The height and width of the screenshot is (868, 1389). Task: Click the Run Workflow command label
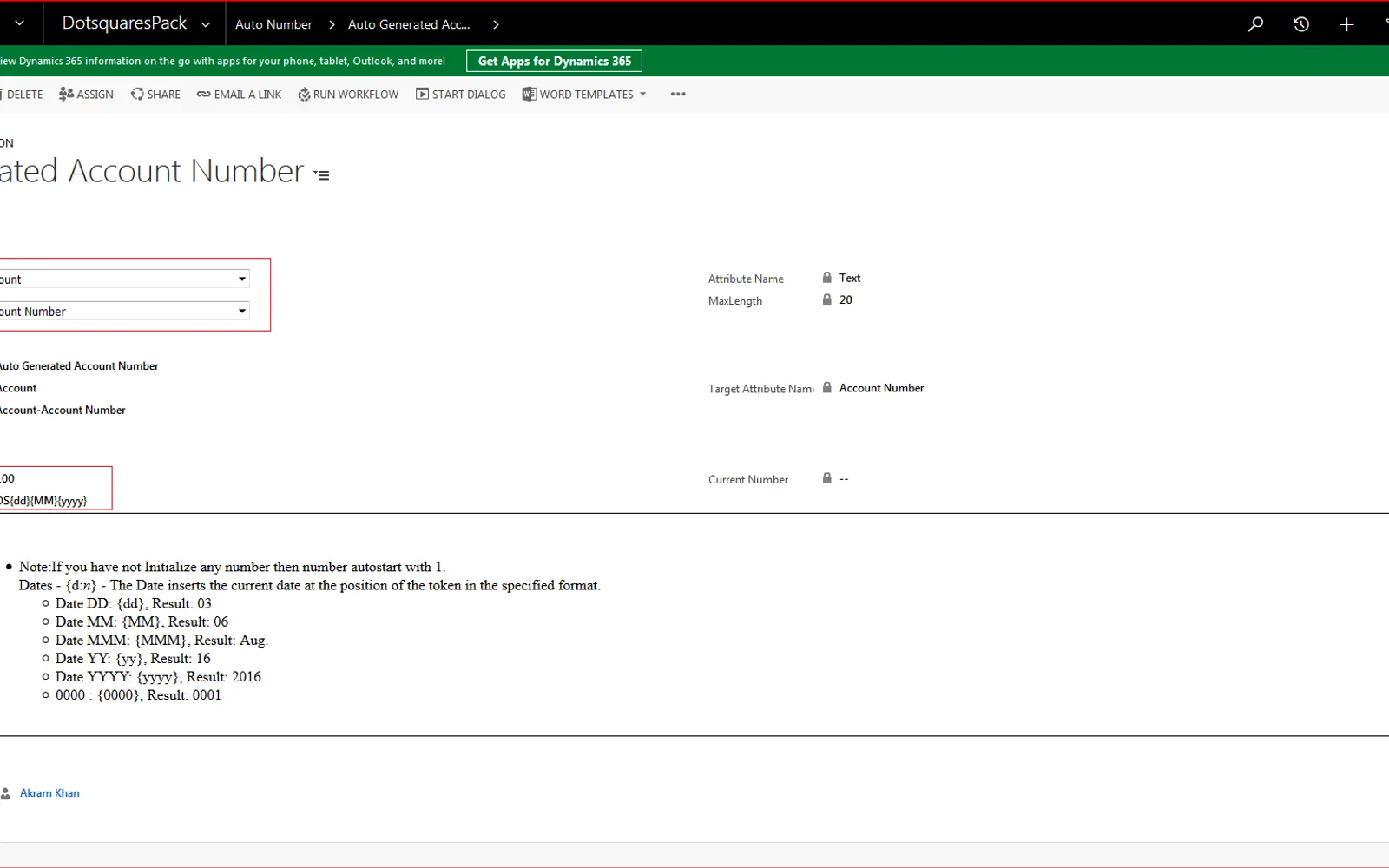click(356, 94)
